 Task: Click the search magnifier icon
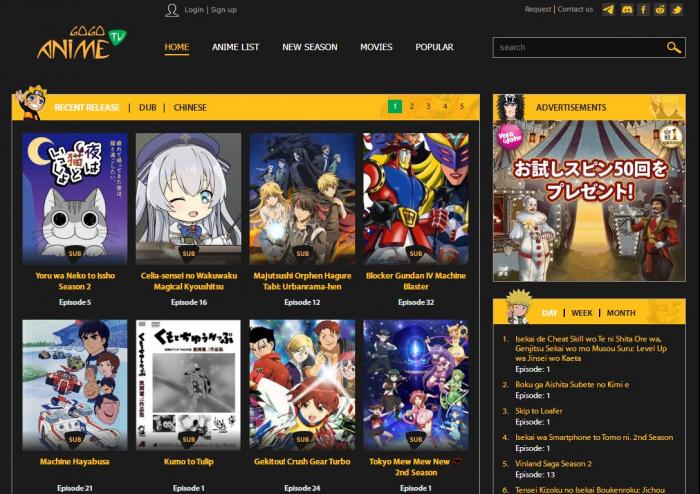[674, 47]
